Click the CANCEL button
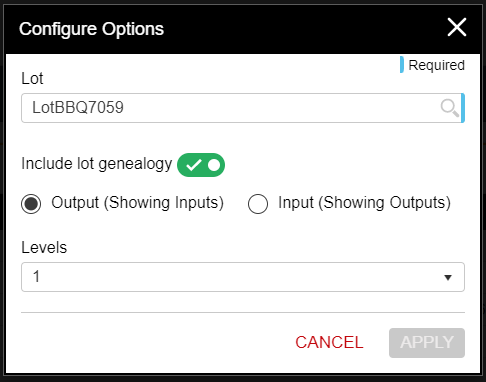The width and height of the screenshot is (486, 382). [x=329, y=343]
